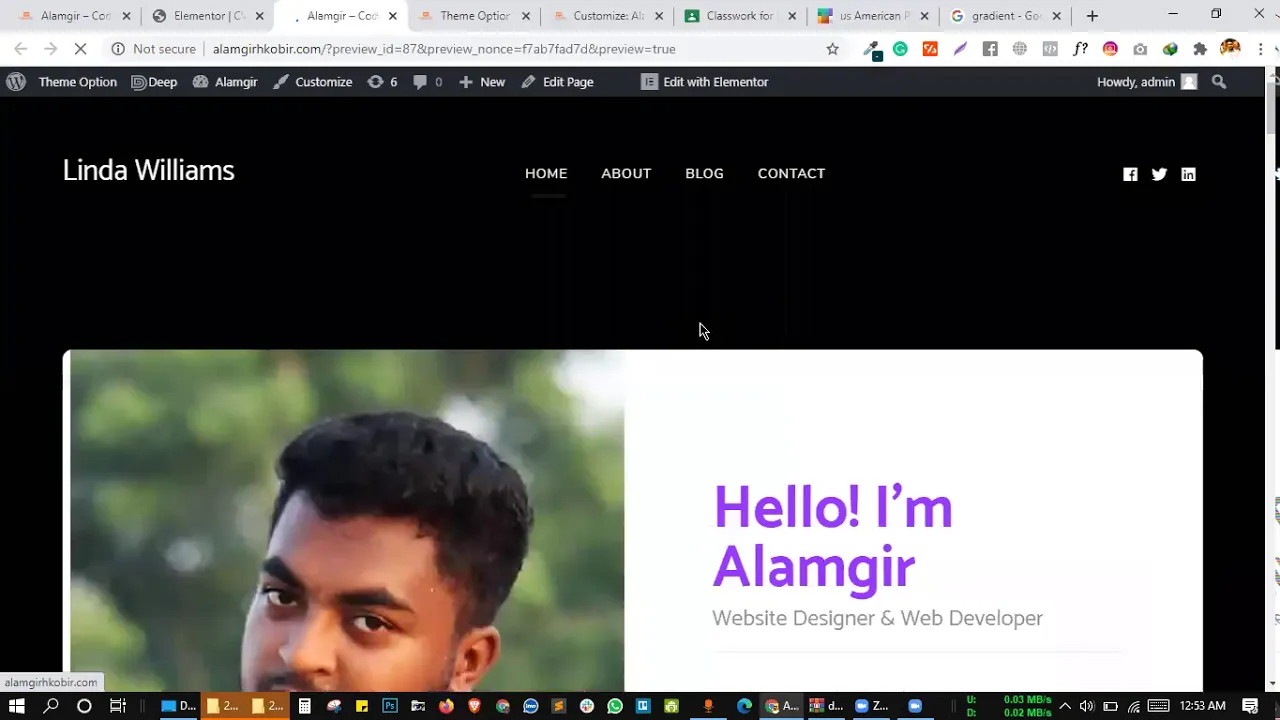This screenshot has width=1280, height=720.
Task: Open the admin bar search icon
Action: [1219, 82]
